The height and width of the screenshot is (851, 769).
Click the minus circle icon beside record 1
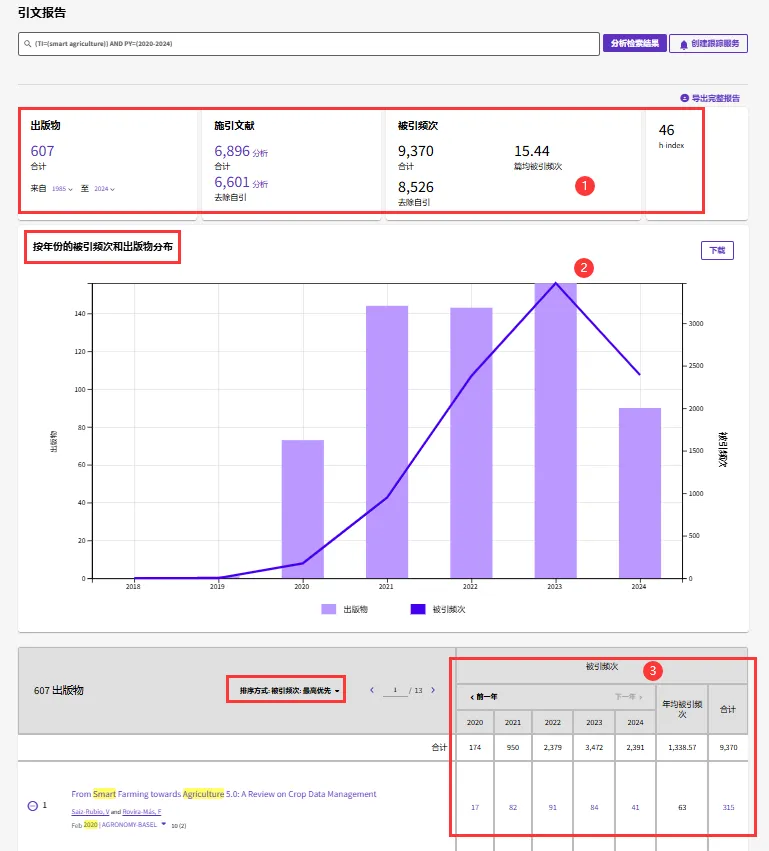(32, 805)
